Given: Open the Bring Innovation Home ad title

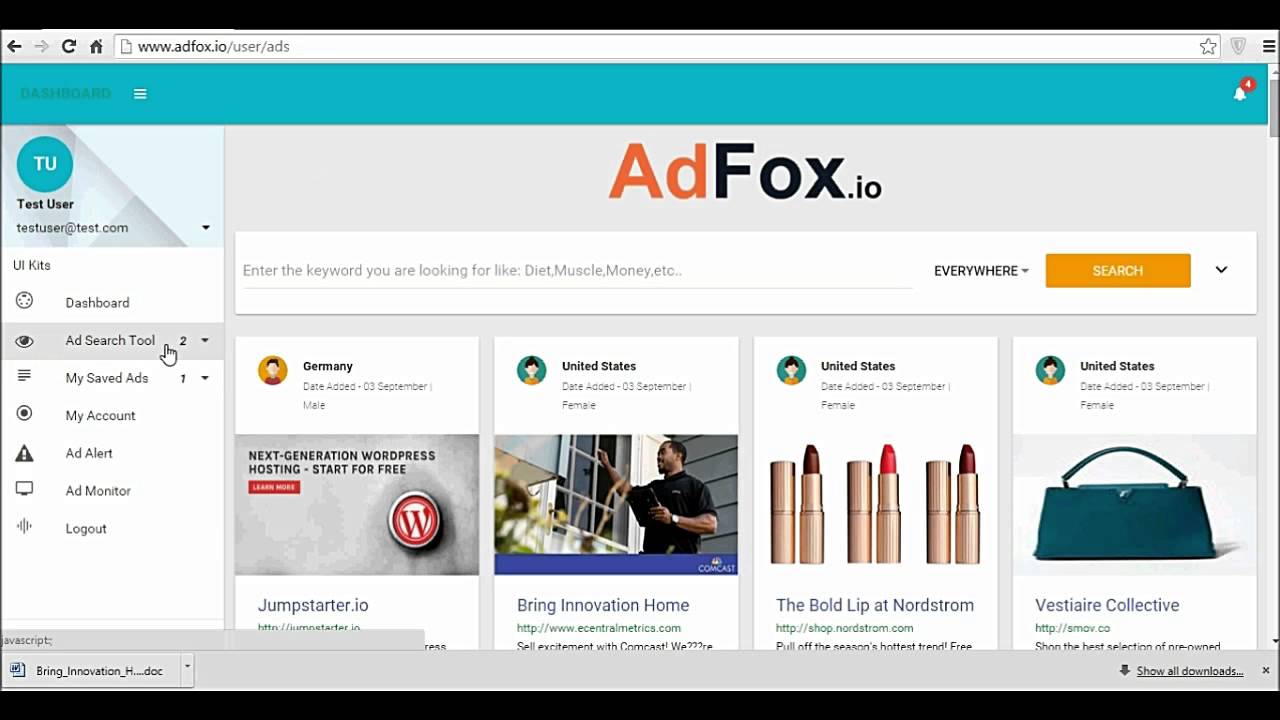Looking at the screenshot, I should [x=603, y=605].
